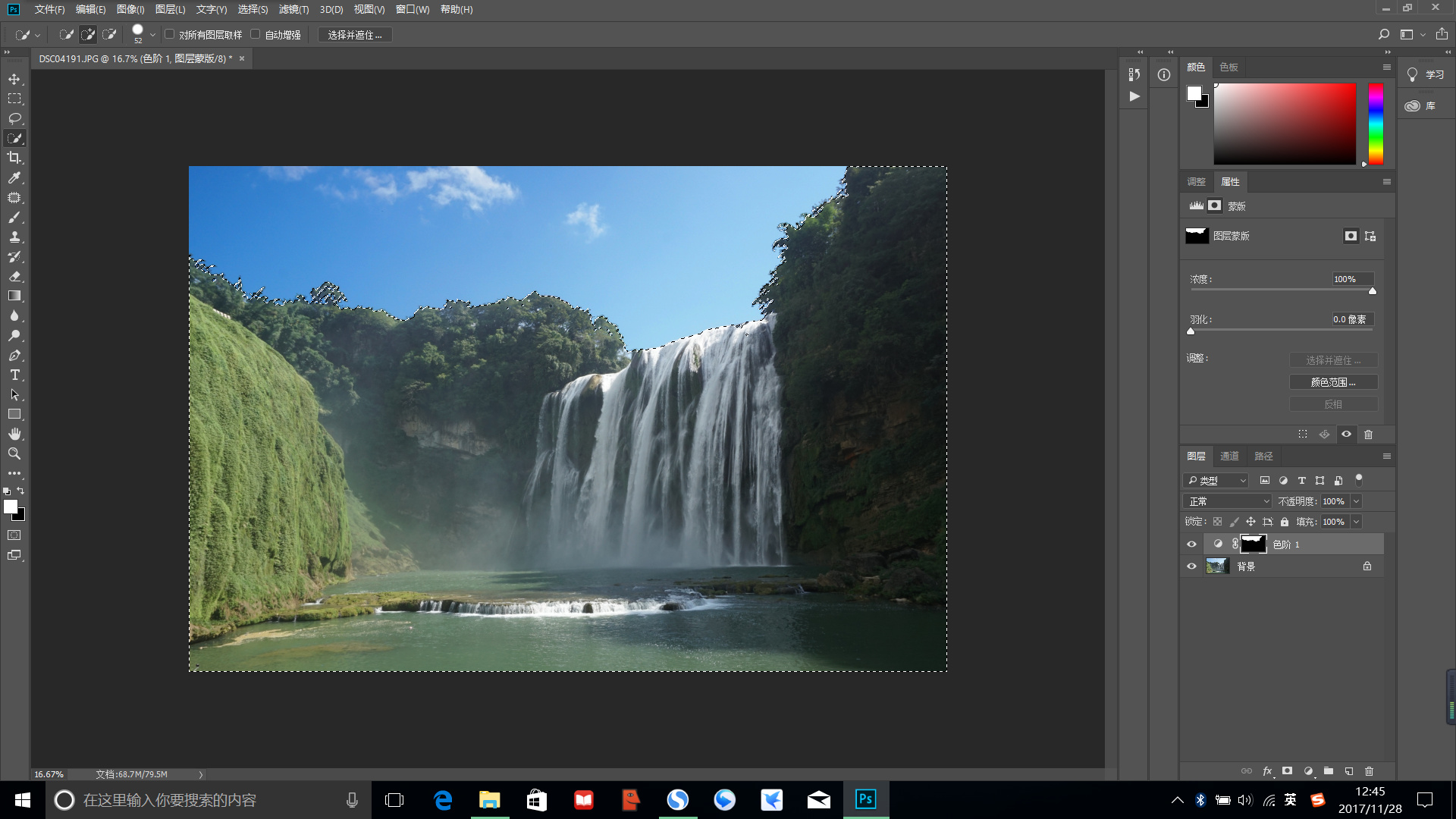Open the blend mode 正常 dropdown
1456x819 pixels.
1227,501
